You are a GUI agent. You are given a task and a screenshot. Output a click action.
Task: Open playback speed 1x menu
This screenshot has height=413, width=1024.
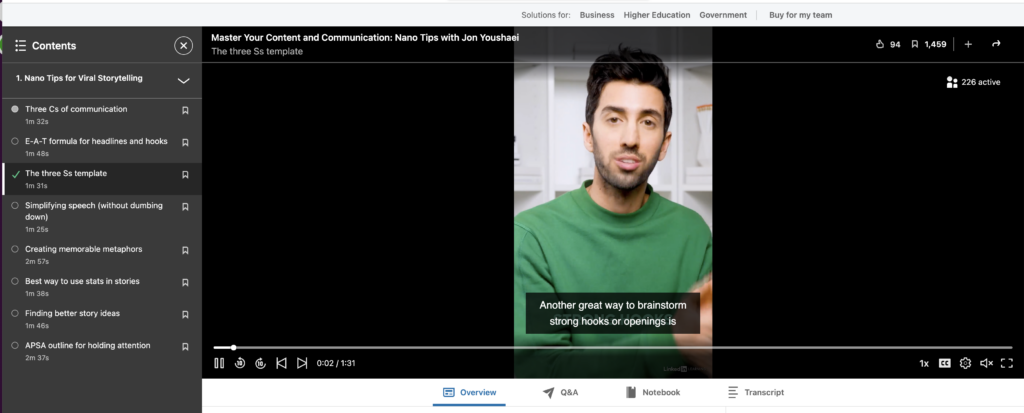coord(924,363)
